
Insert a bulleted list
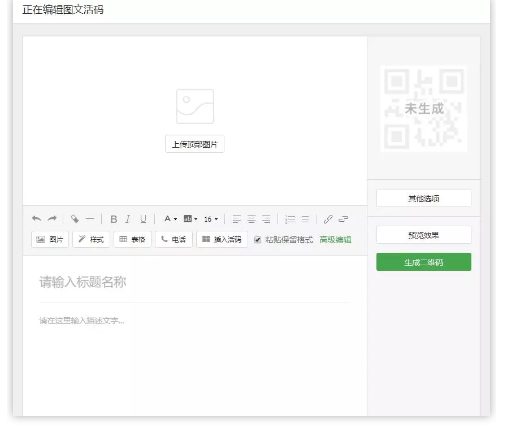pyautogui.click(x=305, y=219)
